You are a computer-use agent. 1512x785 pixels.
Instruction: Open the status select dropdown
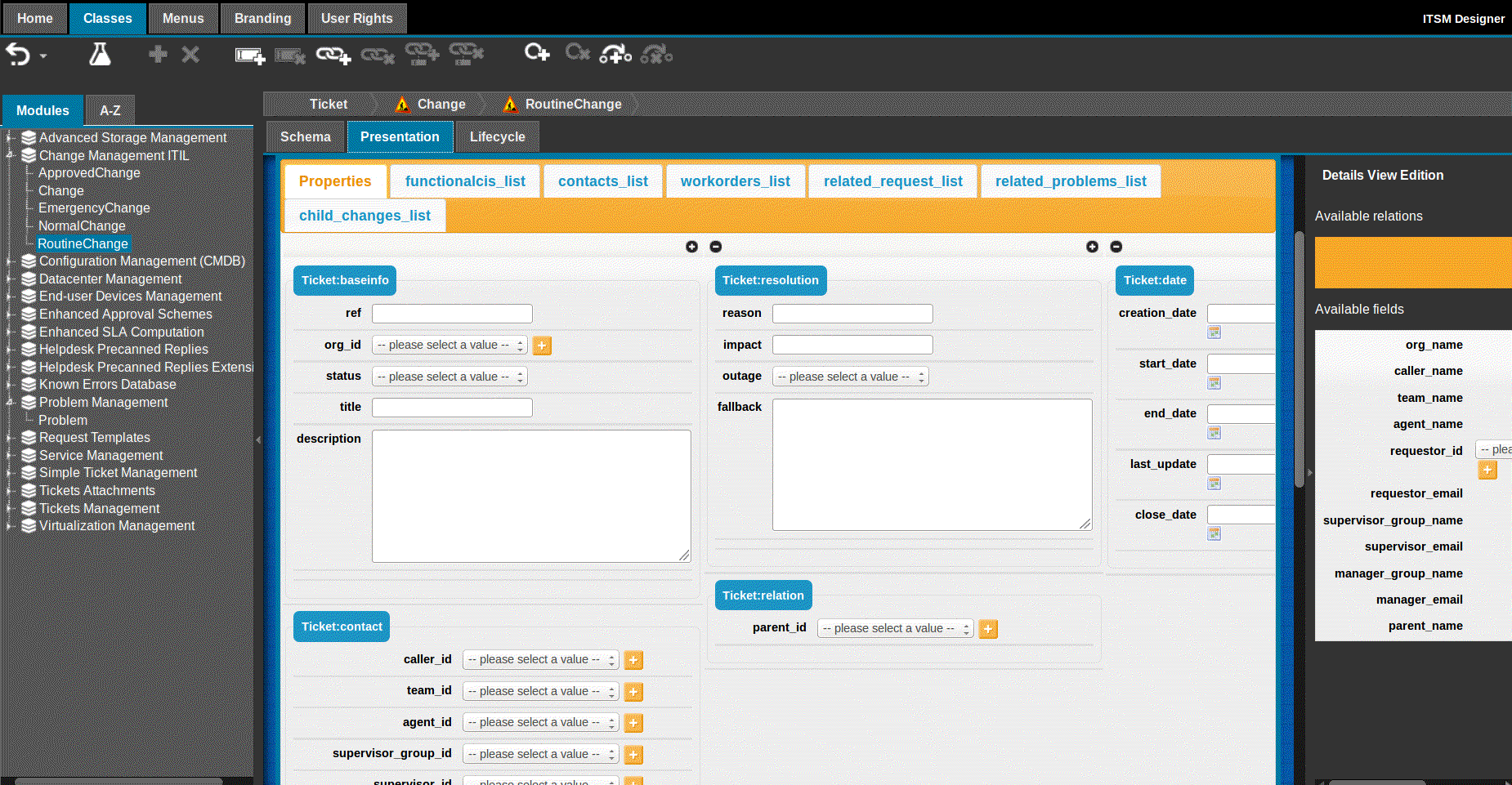pos(450,377)
